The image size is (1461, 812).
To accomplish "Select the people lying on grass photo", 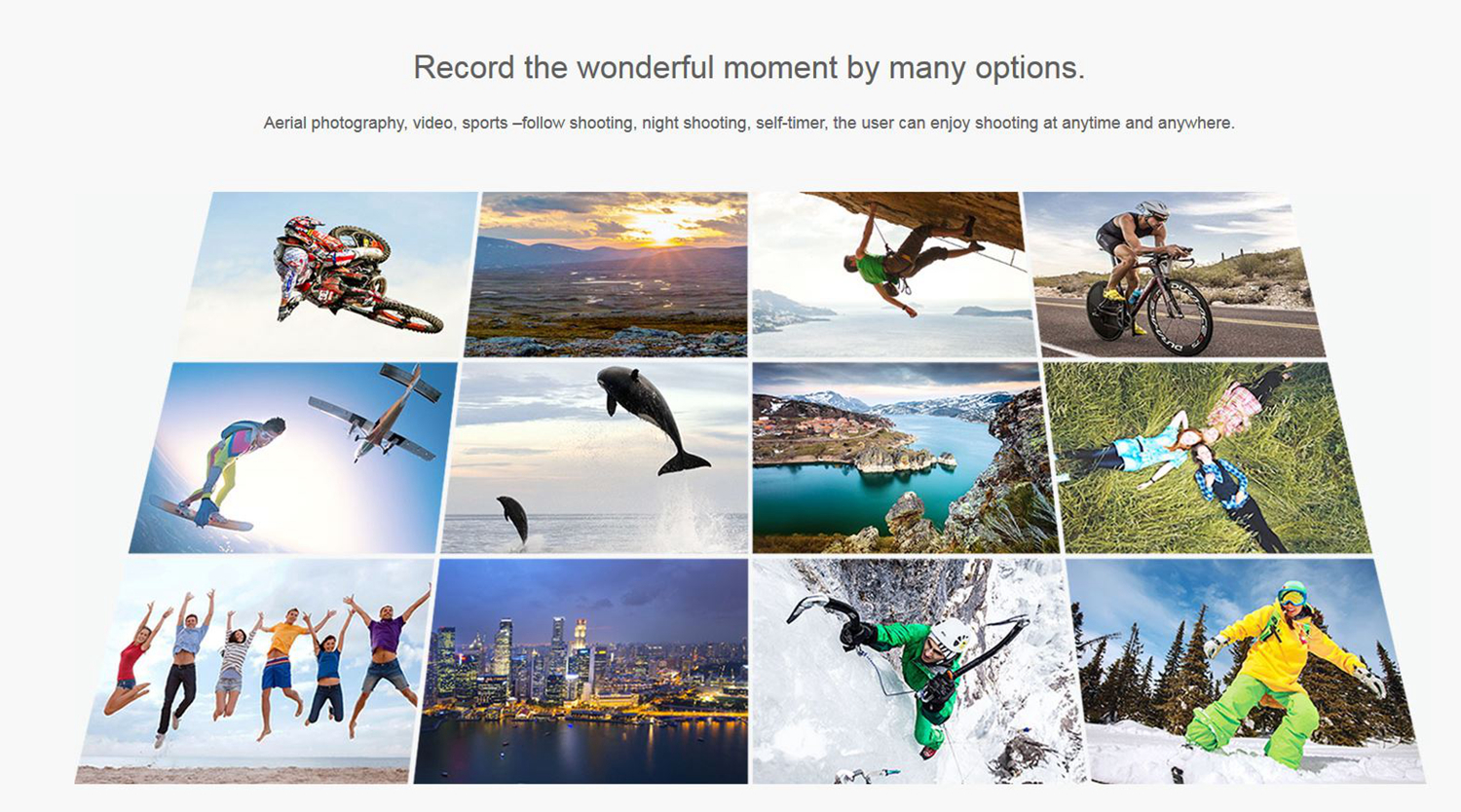I will [1208, 458].
